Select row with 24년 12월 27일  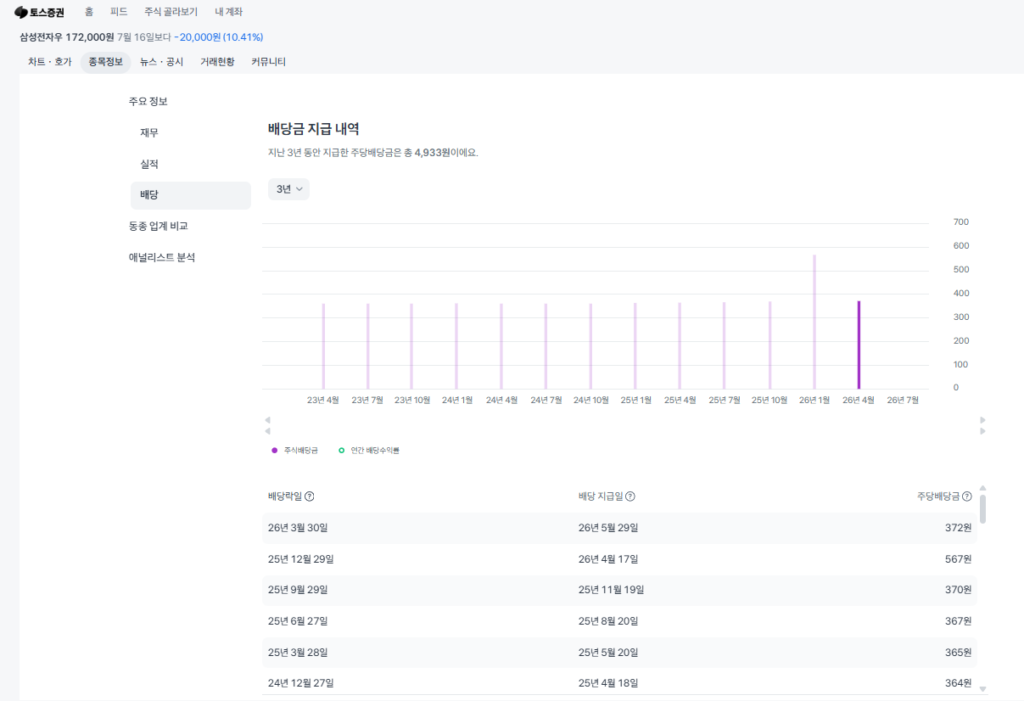(619, 683)
